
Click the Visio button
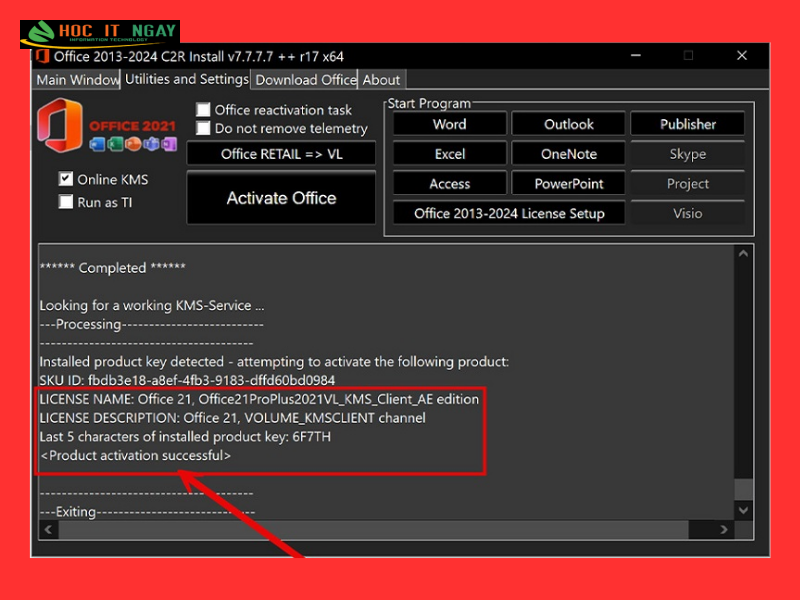click(x=687, y=213)
